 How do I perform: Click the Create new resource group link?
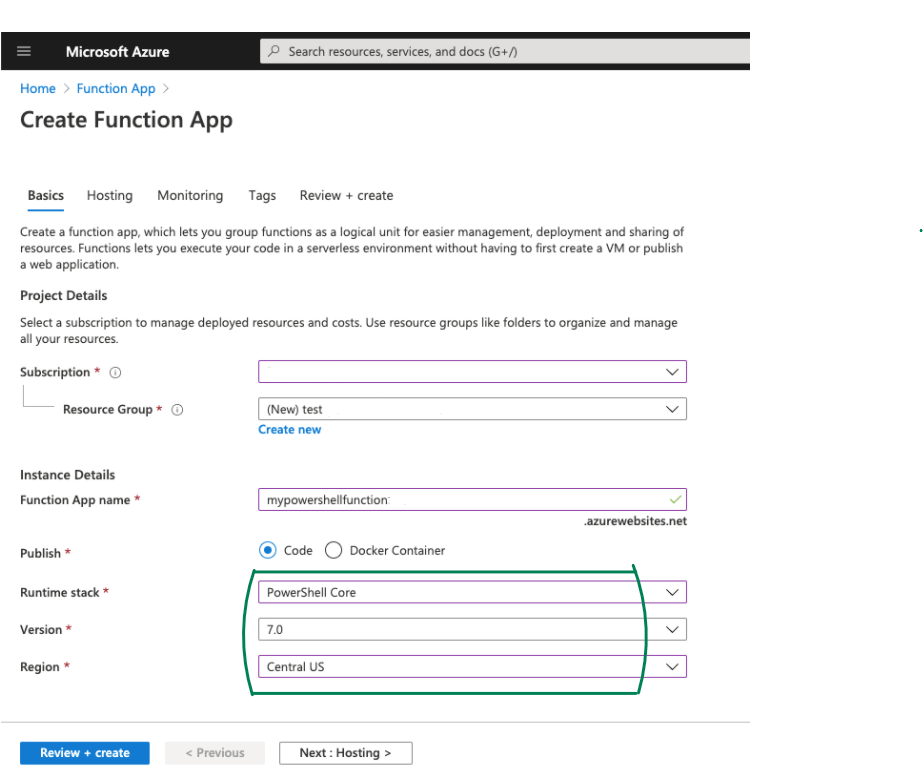click(289, 430)
